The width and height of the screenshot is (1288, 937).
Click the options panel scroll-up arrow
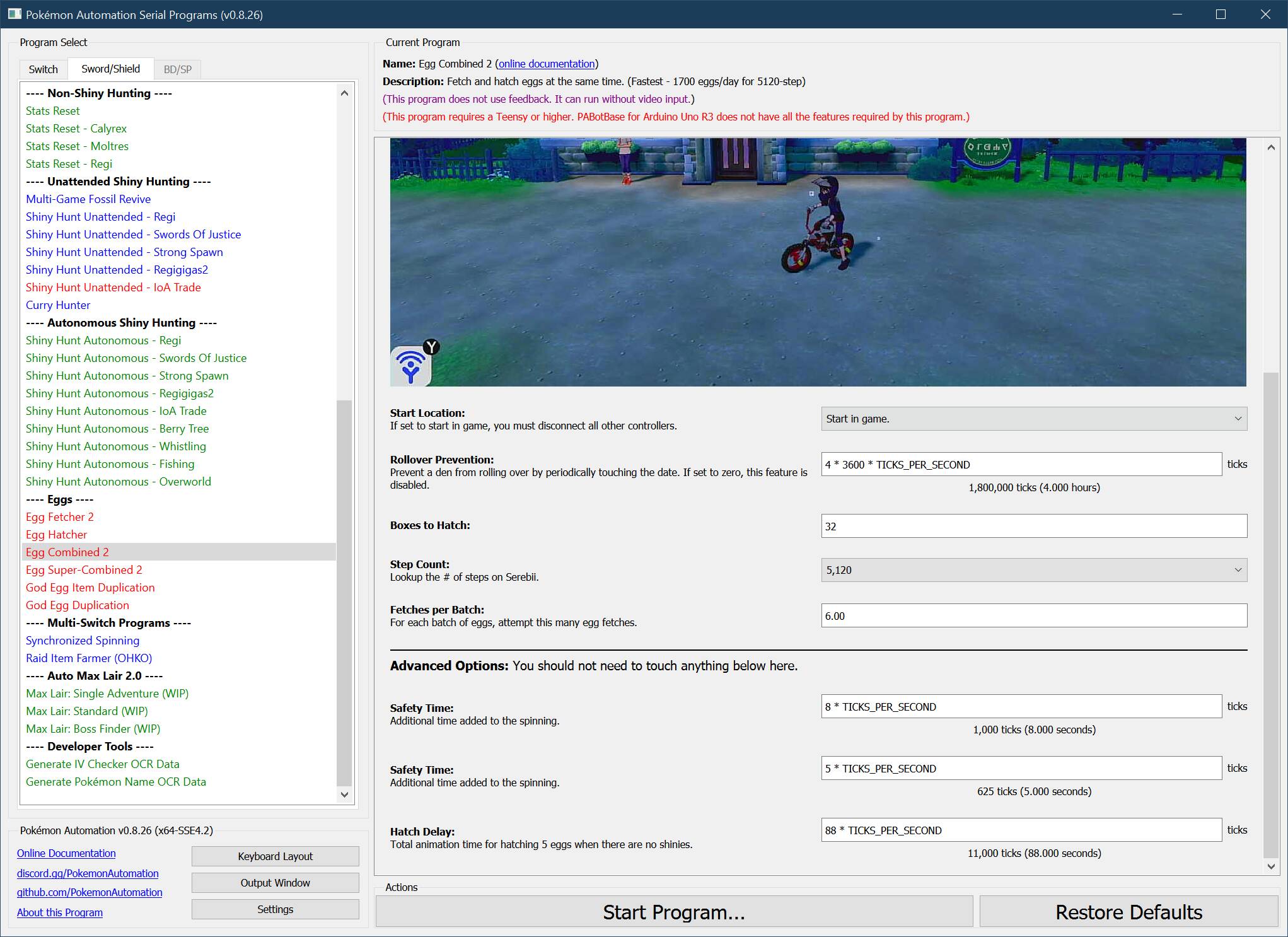[1271, 148]
